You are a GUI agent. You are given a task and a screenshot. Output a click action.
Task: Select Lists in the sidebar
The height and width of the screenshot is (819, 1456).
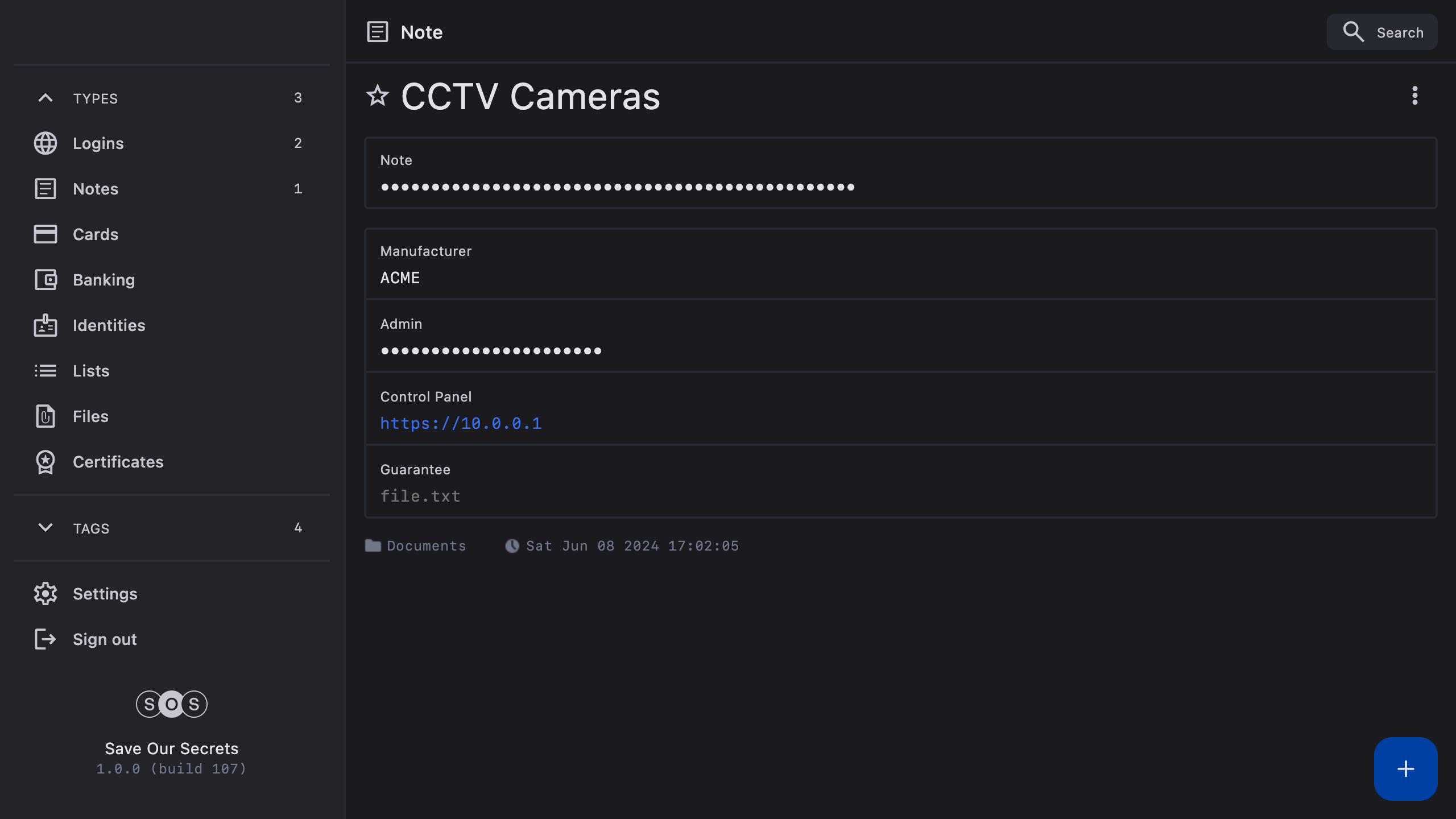pyautogui.click(x=91, y=371)
